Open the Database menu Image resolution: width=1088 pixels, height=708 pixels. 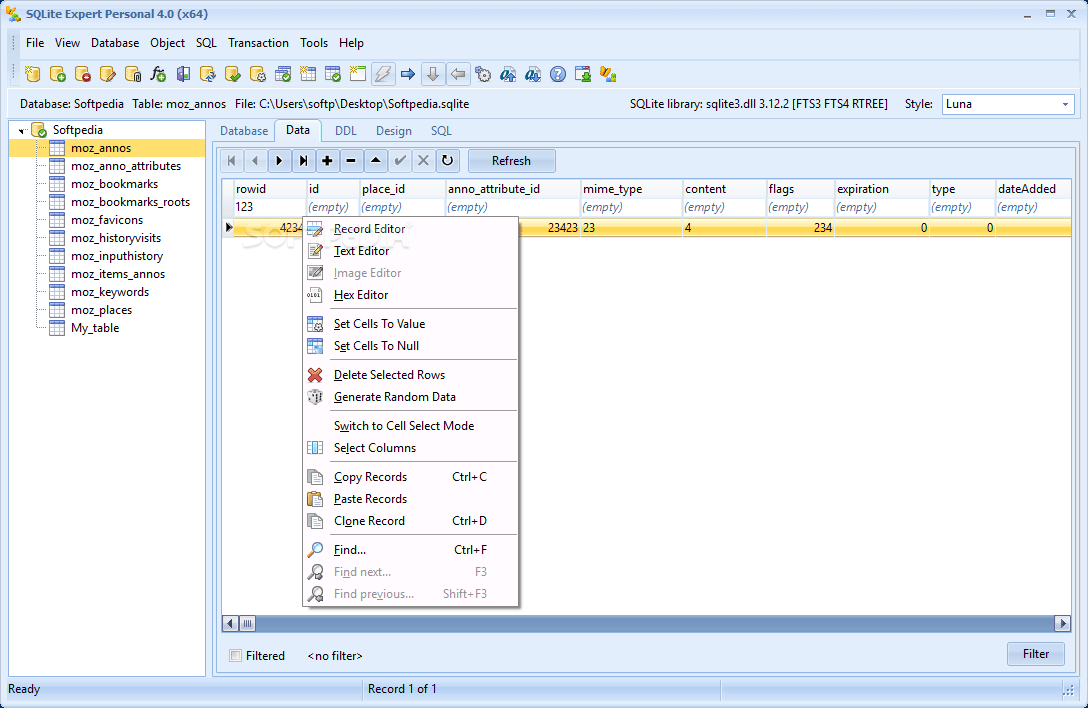click(114, 43)
